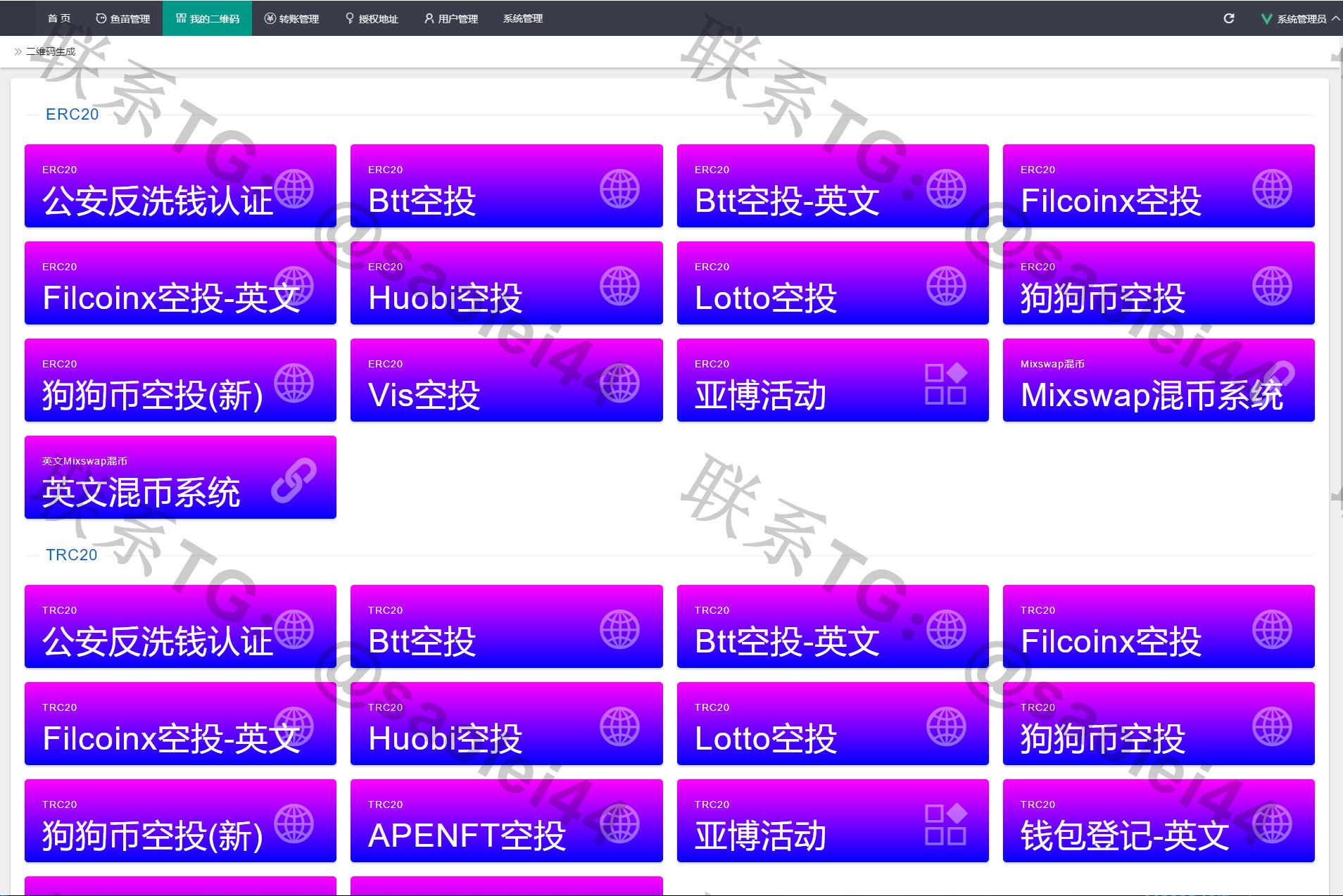Click the grid icon on TRC20 亚博活动 card
This screenshot has height=896, width=1343.
946,824
